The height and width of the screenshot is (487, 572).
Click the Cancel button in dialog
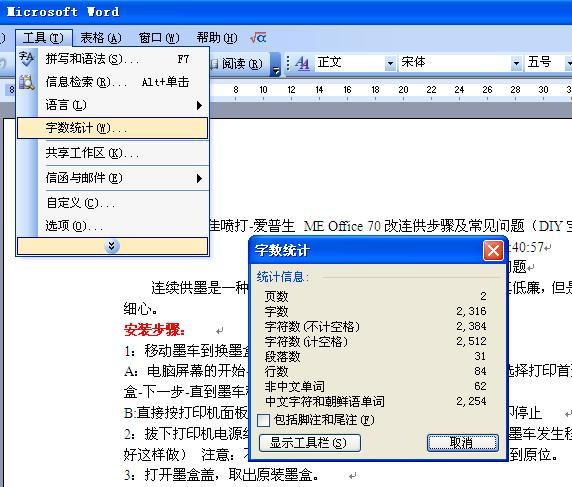[463, 443]
